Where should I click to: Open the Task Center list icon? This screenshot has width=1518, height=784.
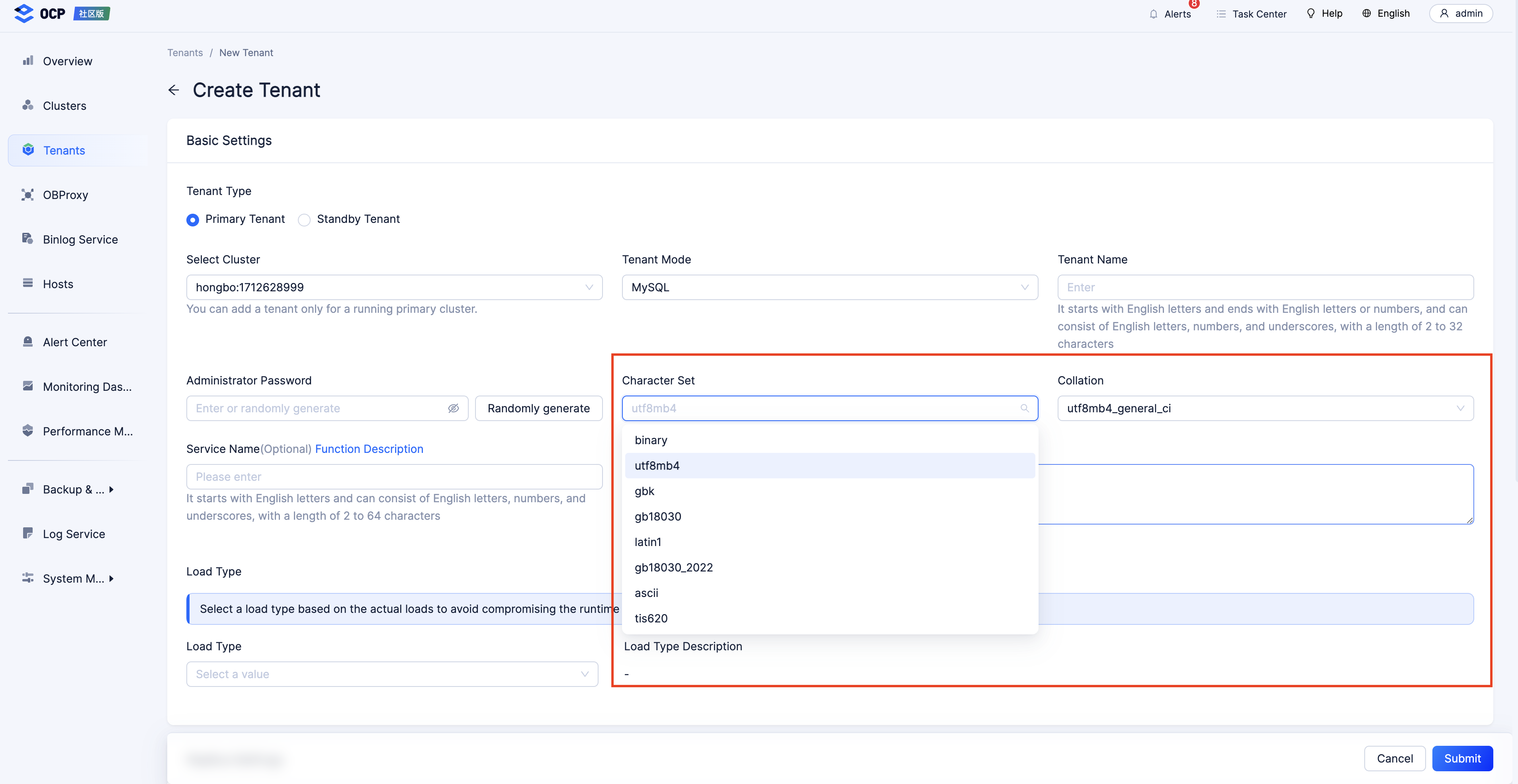(1221, 14)
